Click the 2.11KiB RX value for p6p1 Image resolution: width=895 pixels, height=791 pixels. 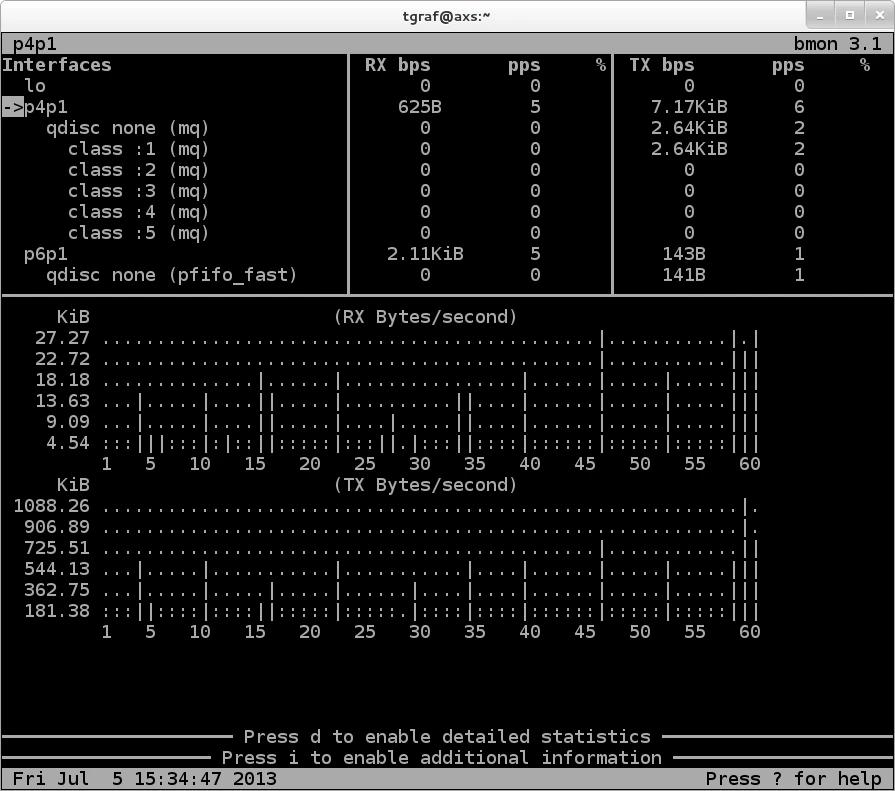tap(425, 255)
